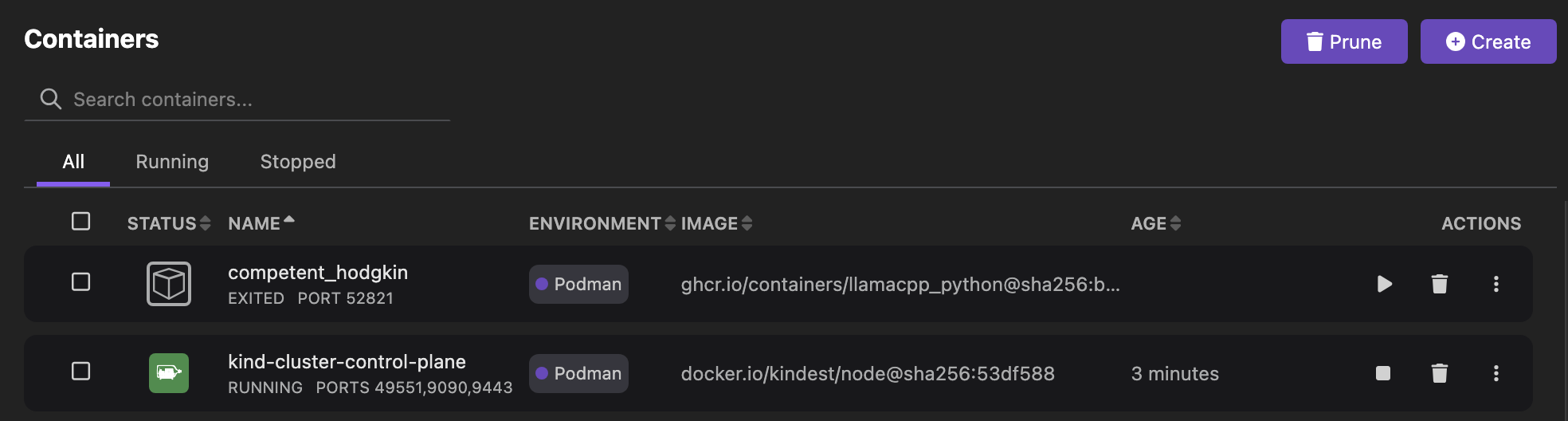Stop the kind-cluster-control-plane container

click(x=1383, y=373)
